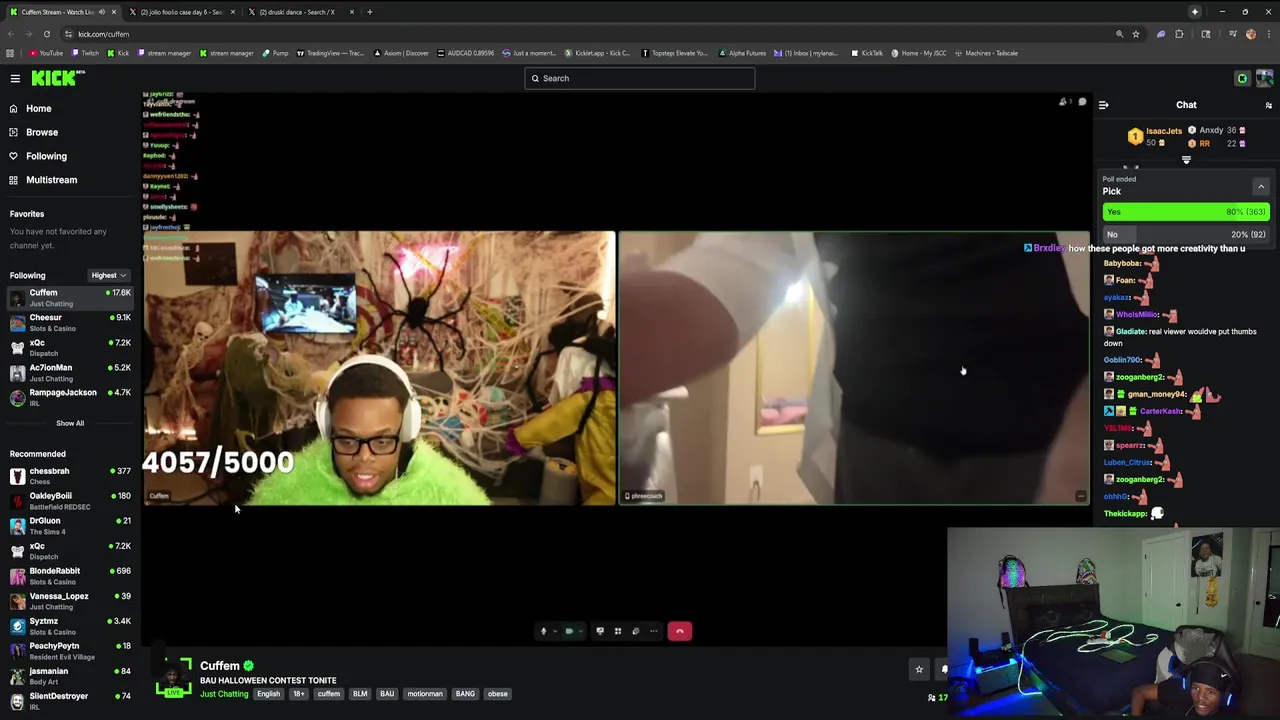Select the No poll option bar

[1186, 234]
